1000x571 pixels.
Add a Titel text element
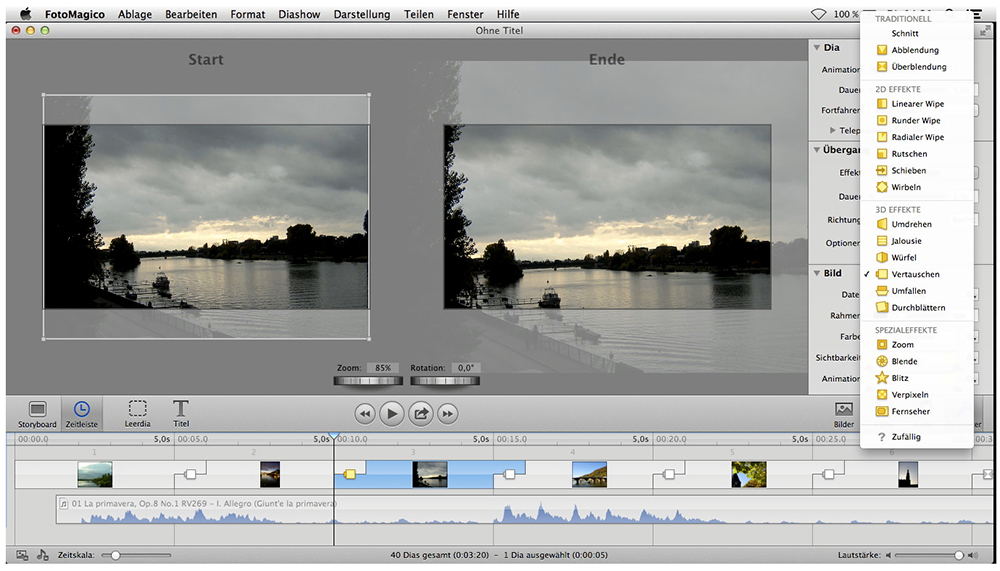(x=181, y=412)
